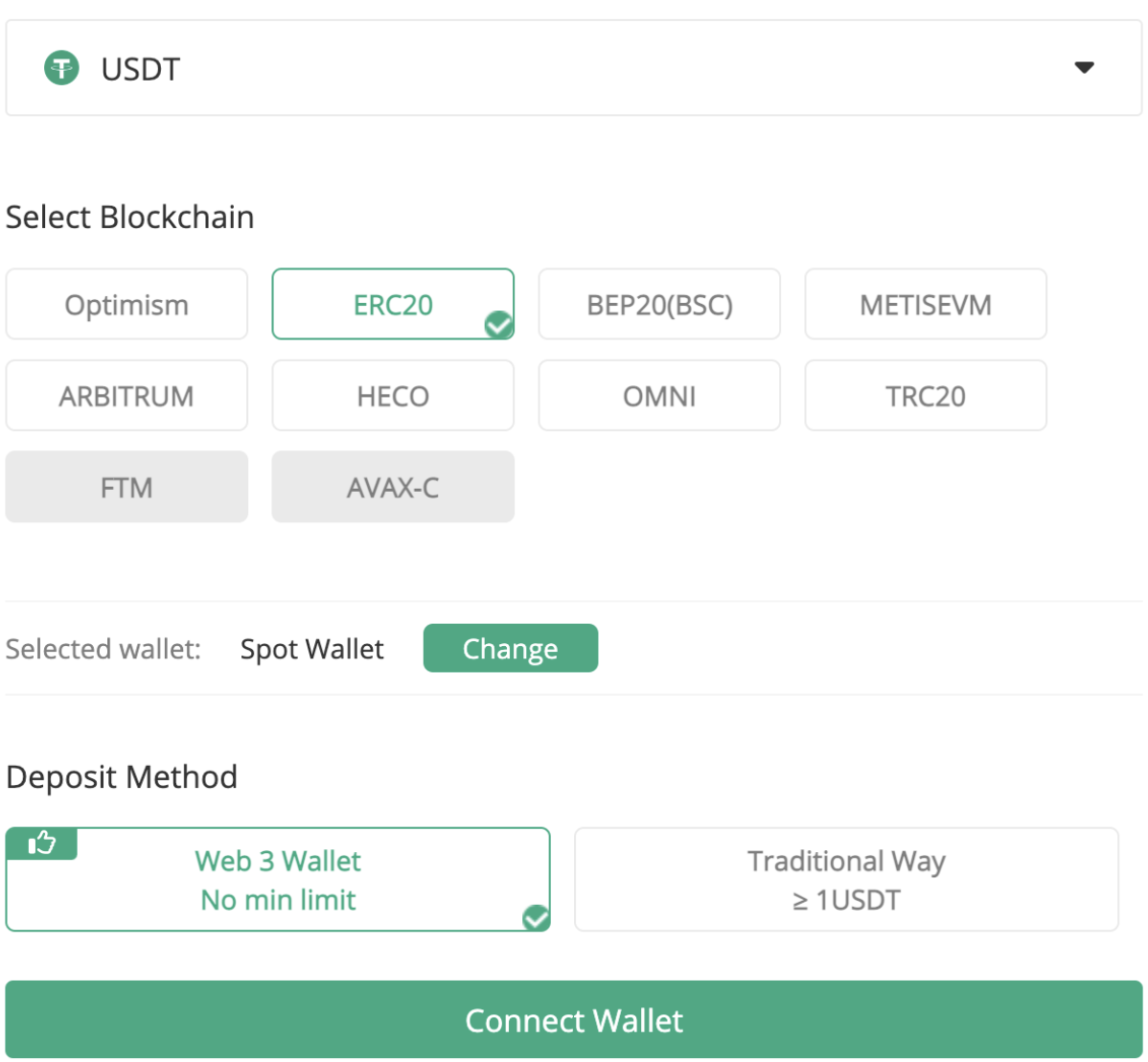Select the BEP20(BSC) blockchain

[x=659, y=305]
